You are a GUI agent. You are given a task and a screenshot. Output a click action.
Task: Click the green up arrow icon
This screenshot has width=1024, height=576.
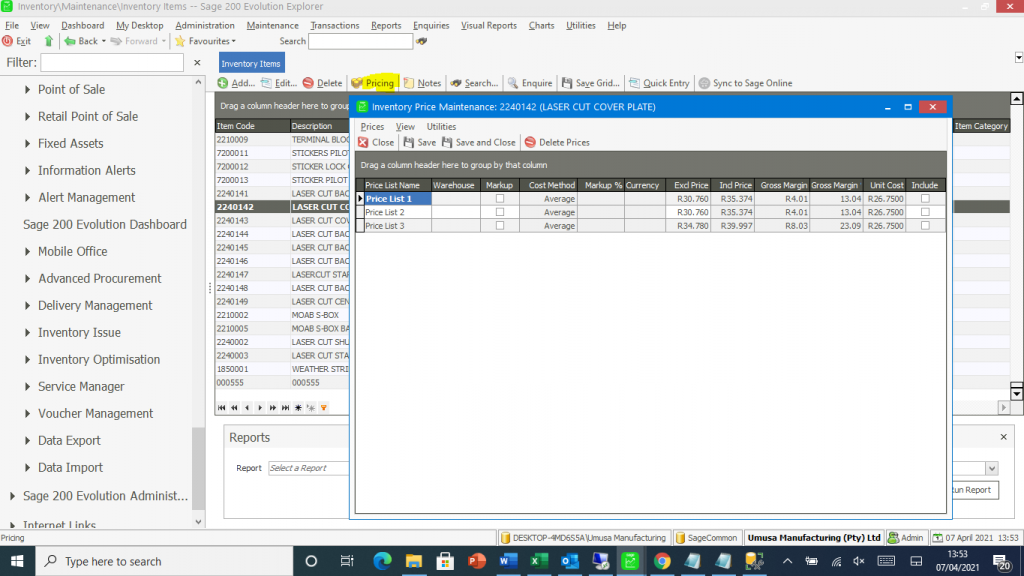coord(48,41)
